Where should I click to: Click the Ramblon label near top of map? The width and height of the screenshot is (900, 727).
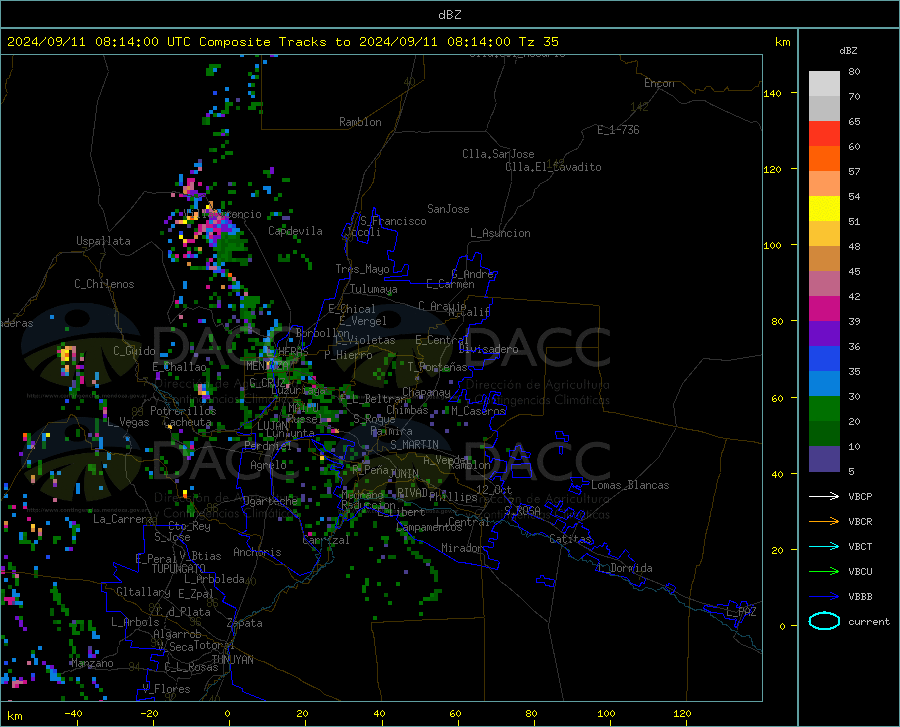(x=360, y=122)
